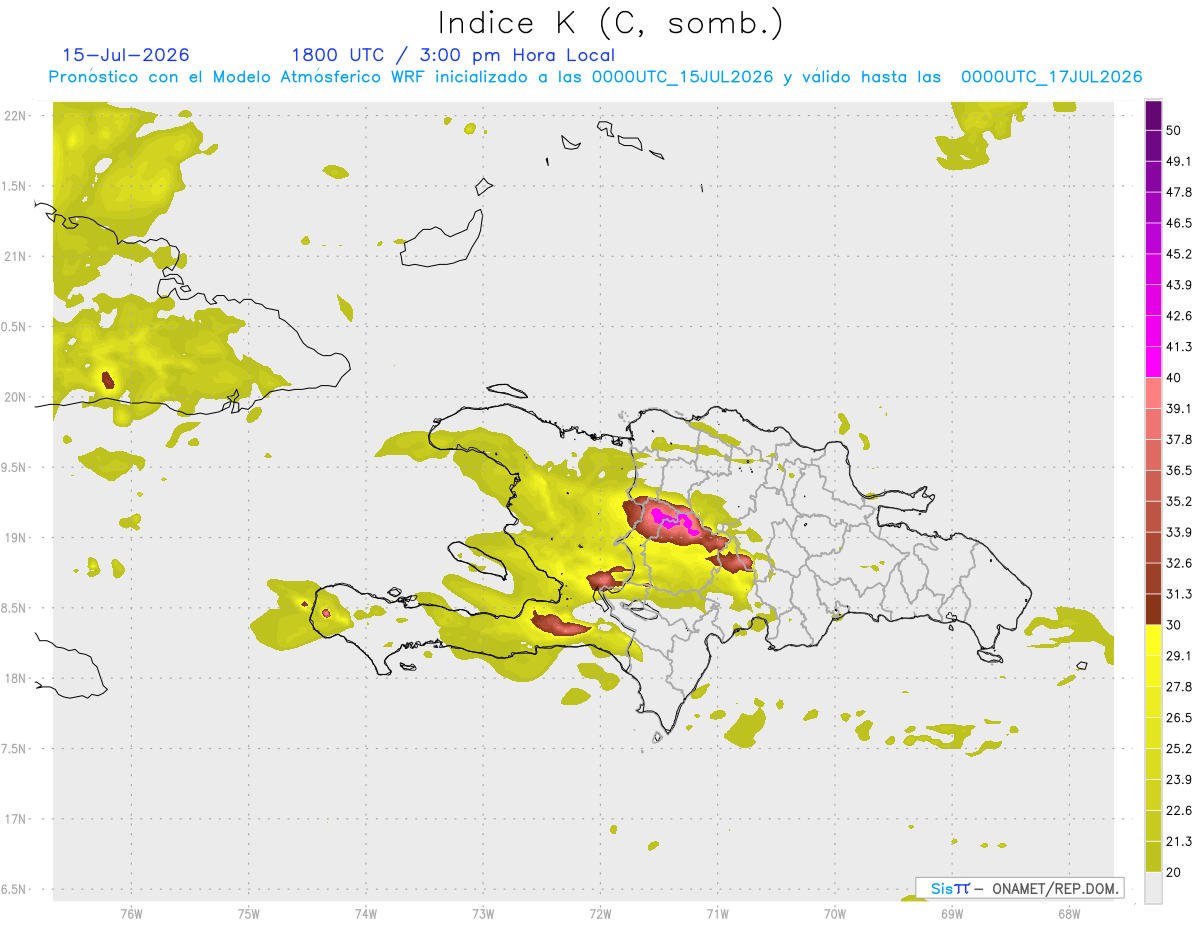Click the "68W" longitude label
Viewport: 1200px width, 927px height.
[1069, 913]
